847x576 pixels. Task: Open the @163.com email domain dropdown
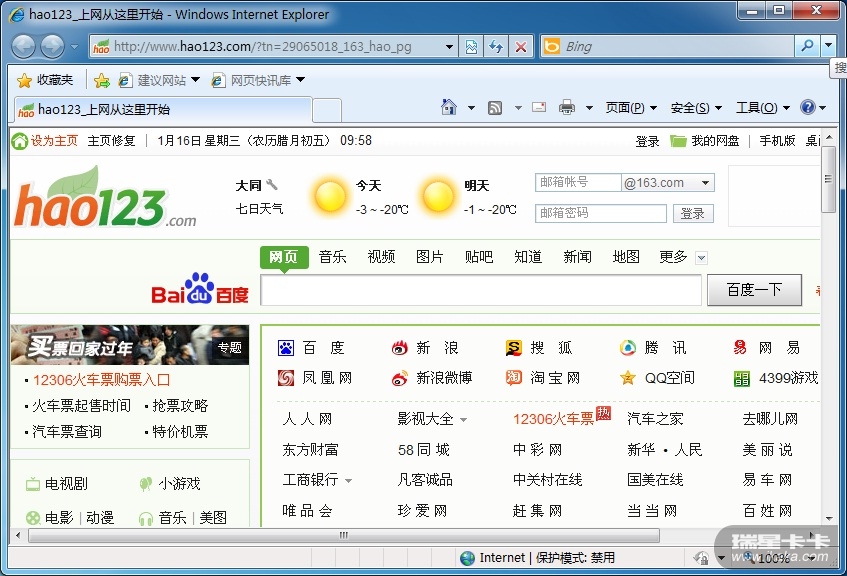pos(705,183)
